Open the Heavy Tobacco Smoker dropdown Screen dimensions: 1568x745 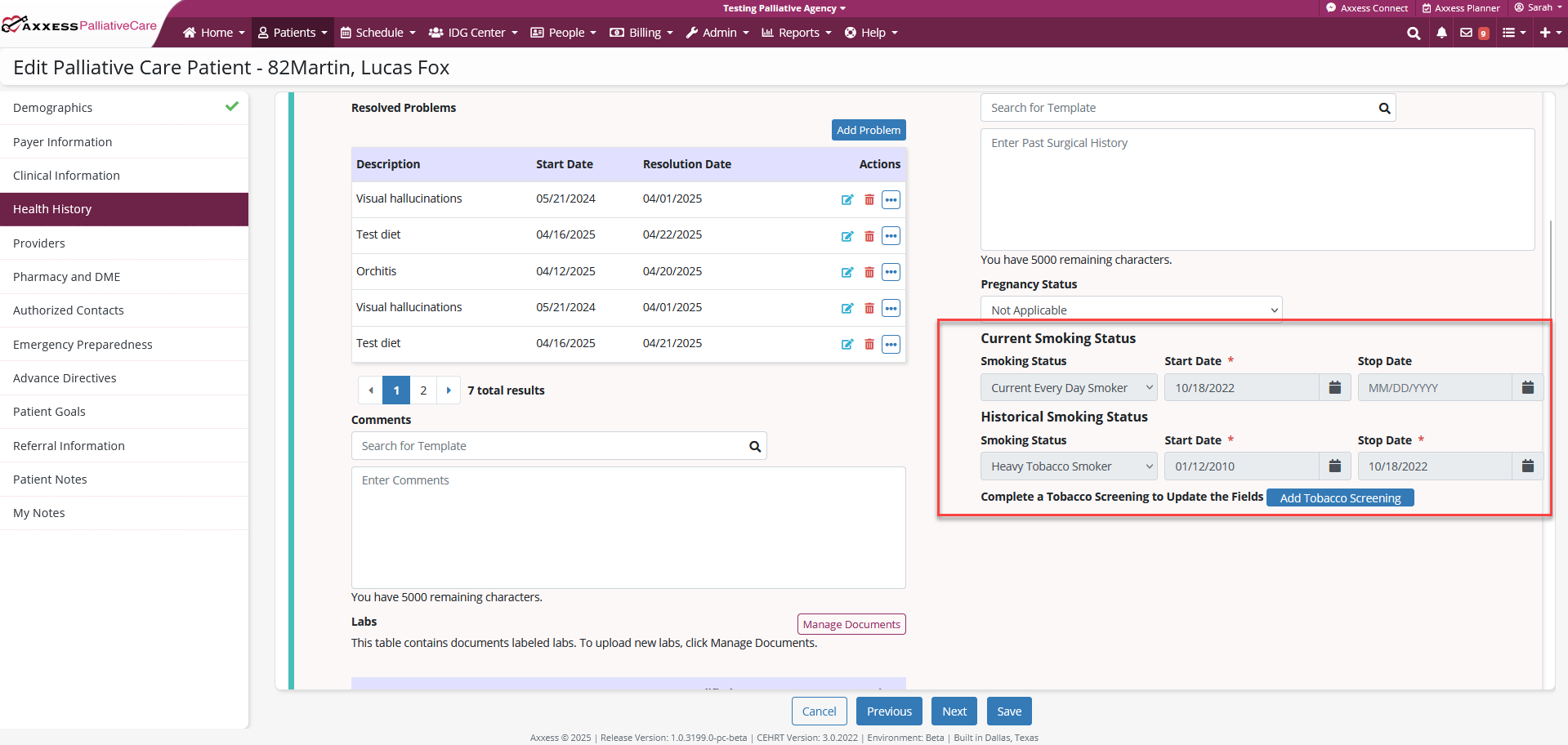tap(1069, 466)
